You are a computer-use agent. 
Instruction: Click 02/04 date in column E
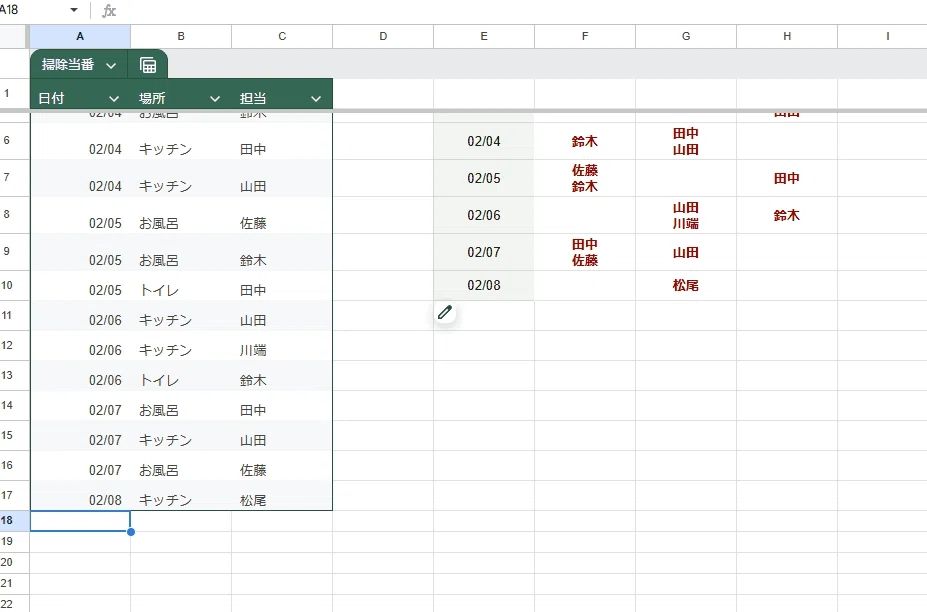(484, 141)
